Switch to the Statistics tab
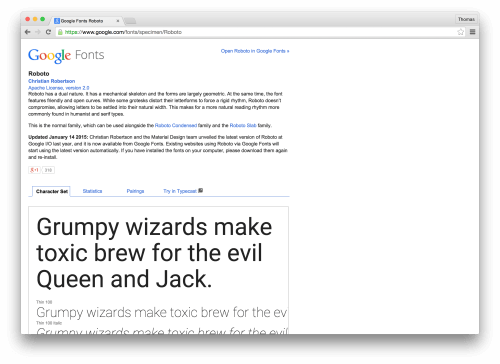Image resolution: width=500 pixels, height=364 pixels. (x=92, y=191)
